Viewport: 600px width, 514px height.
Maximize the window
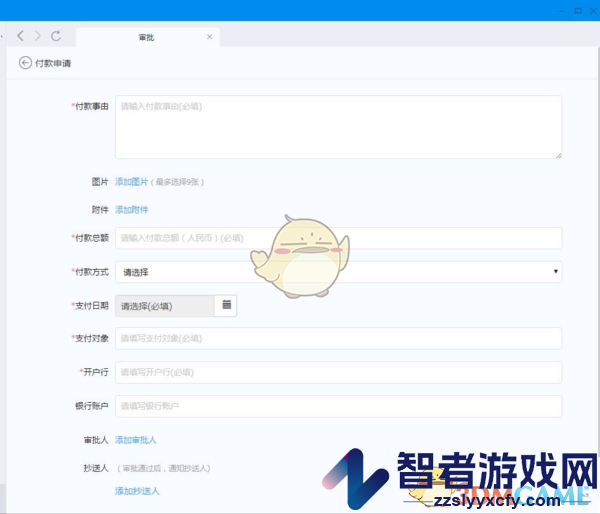click(x=578, y=11)
